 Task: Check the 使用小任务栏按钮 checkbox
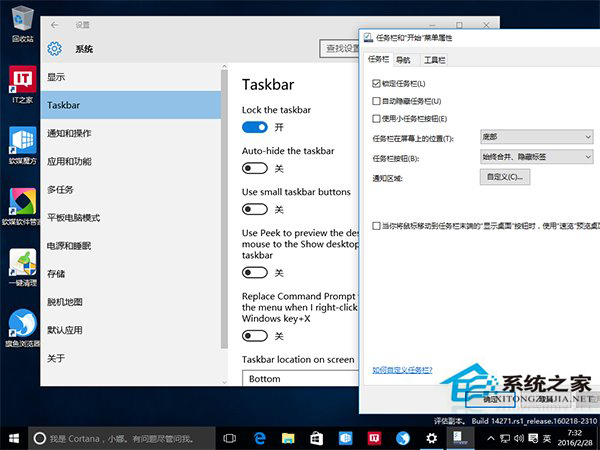click(376, 118)
